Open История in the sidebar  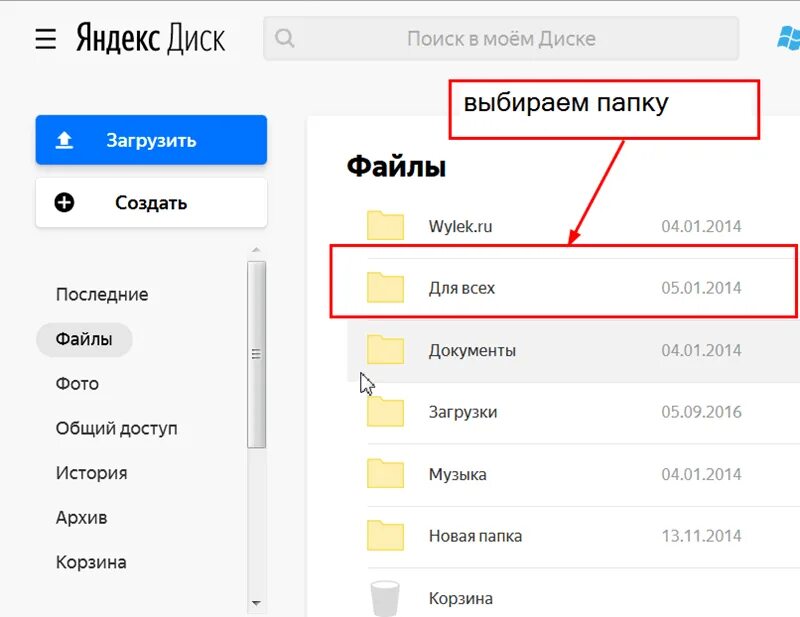click(92, 473)
